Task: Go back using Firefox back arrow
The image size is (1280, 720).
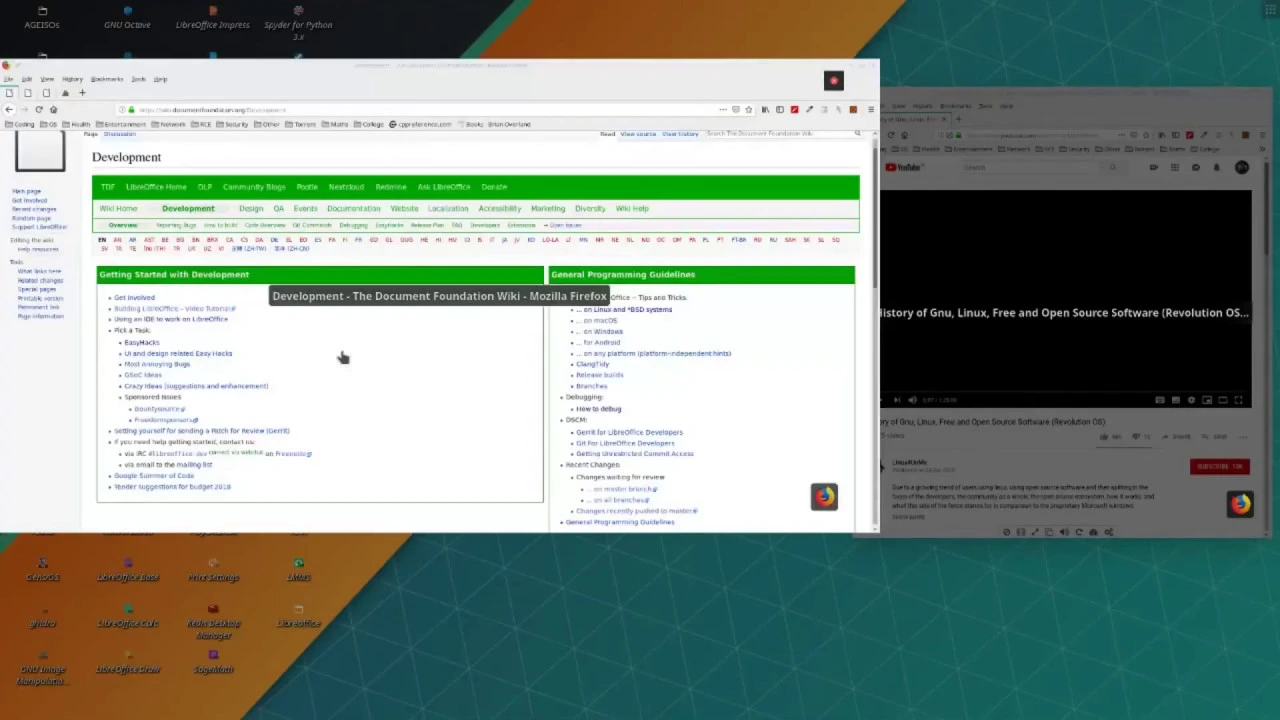Action: (9, 109)
